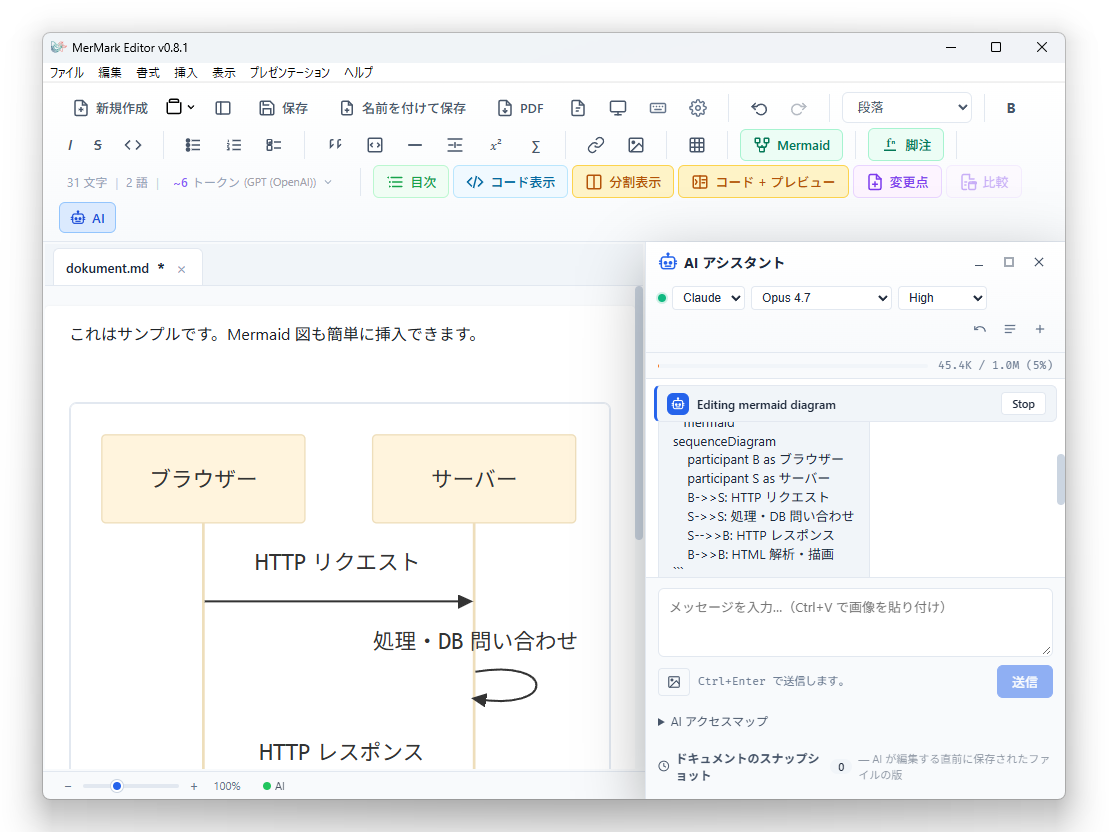Insert a Mermaid diagram
This screenshot has width=1109, height=832.
791,145
